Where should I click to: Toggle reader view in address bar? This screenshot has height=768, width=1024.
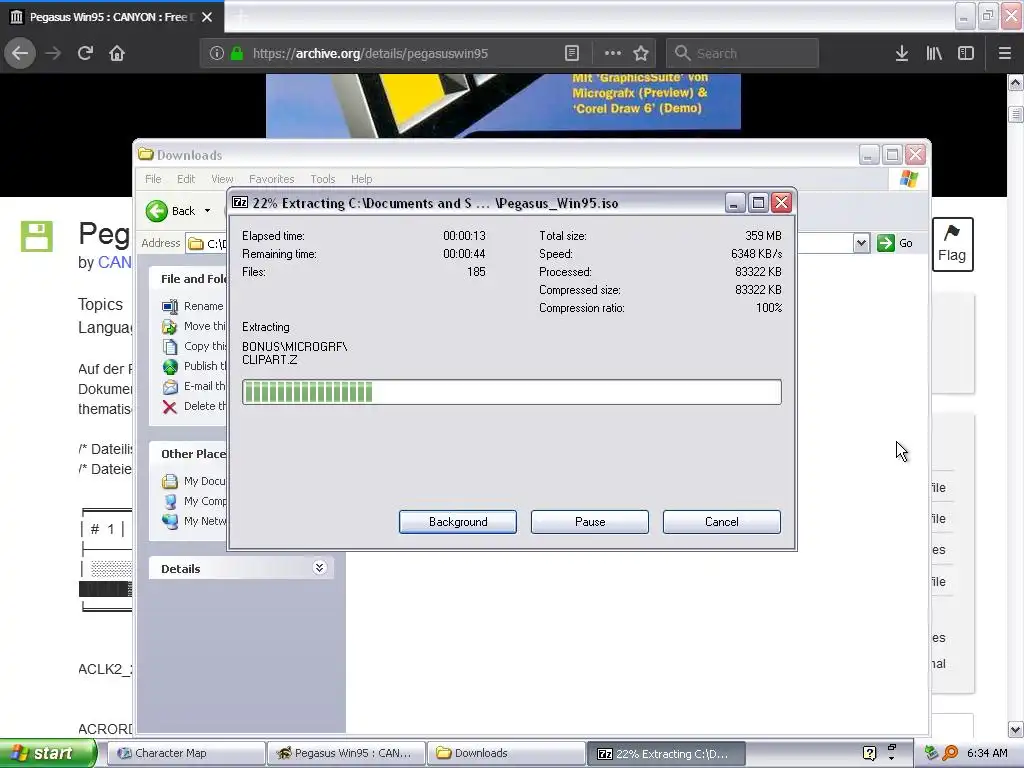click(571, 54)
